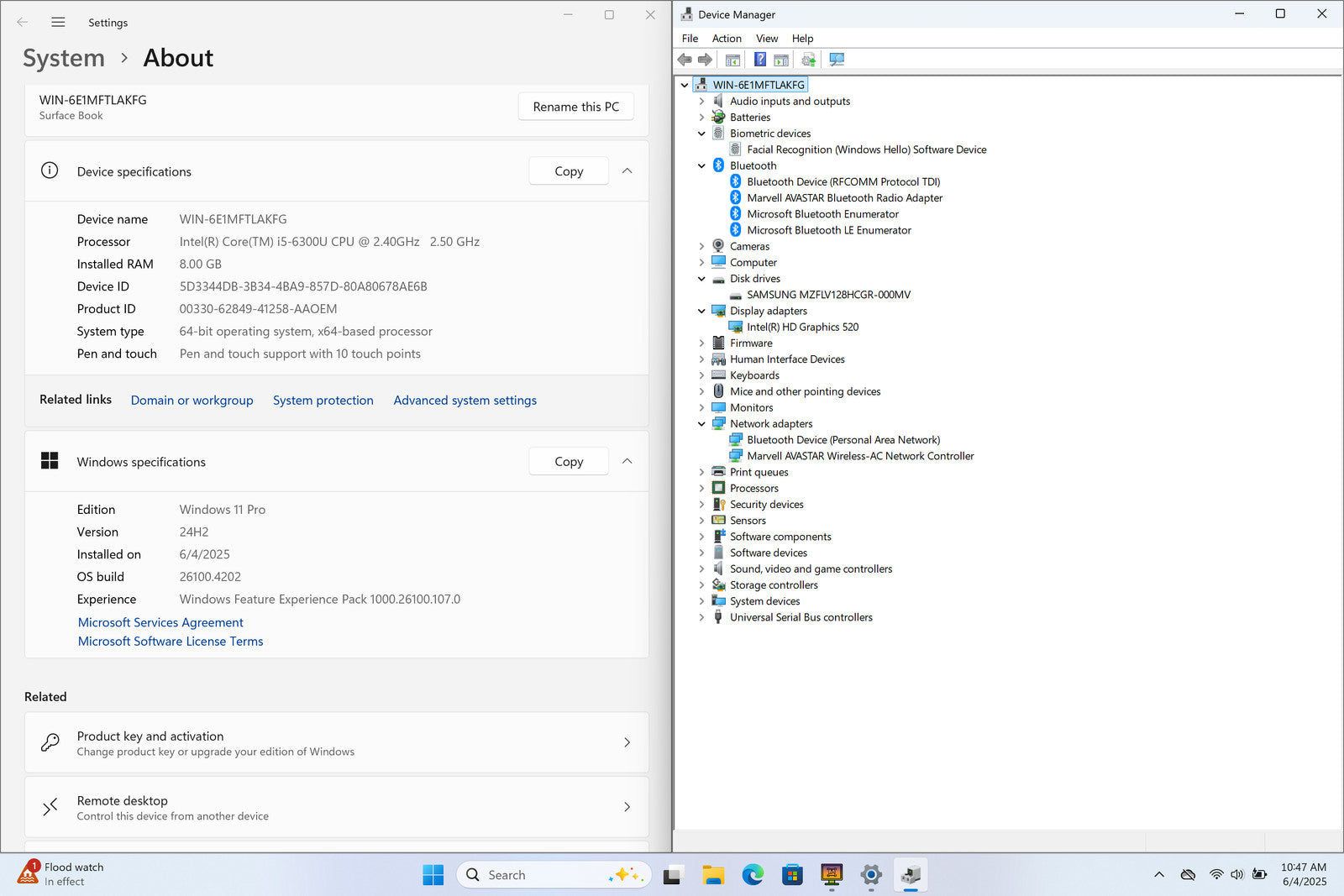Open the Wi-Fi network tray icon
This screenshot has height=896, width=1344.
pyautogui.click(x=1216, y=874)
